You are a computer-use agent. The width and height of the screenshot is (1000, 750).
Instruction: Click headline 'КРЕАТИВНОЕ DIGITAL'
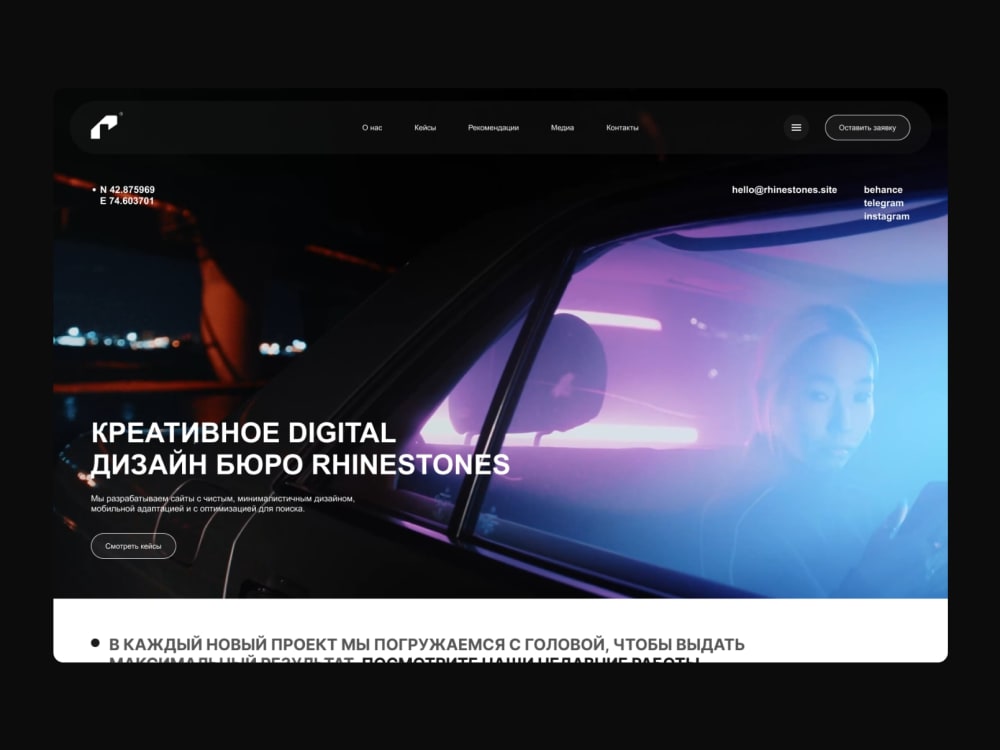tap(243, 433)
